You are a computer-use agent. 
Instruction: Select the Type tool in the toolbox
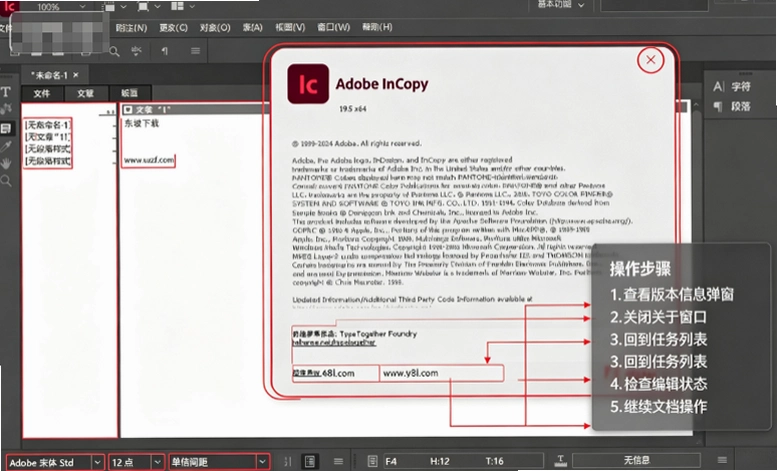click(6, 92)
